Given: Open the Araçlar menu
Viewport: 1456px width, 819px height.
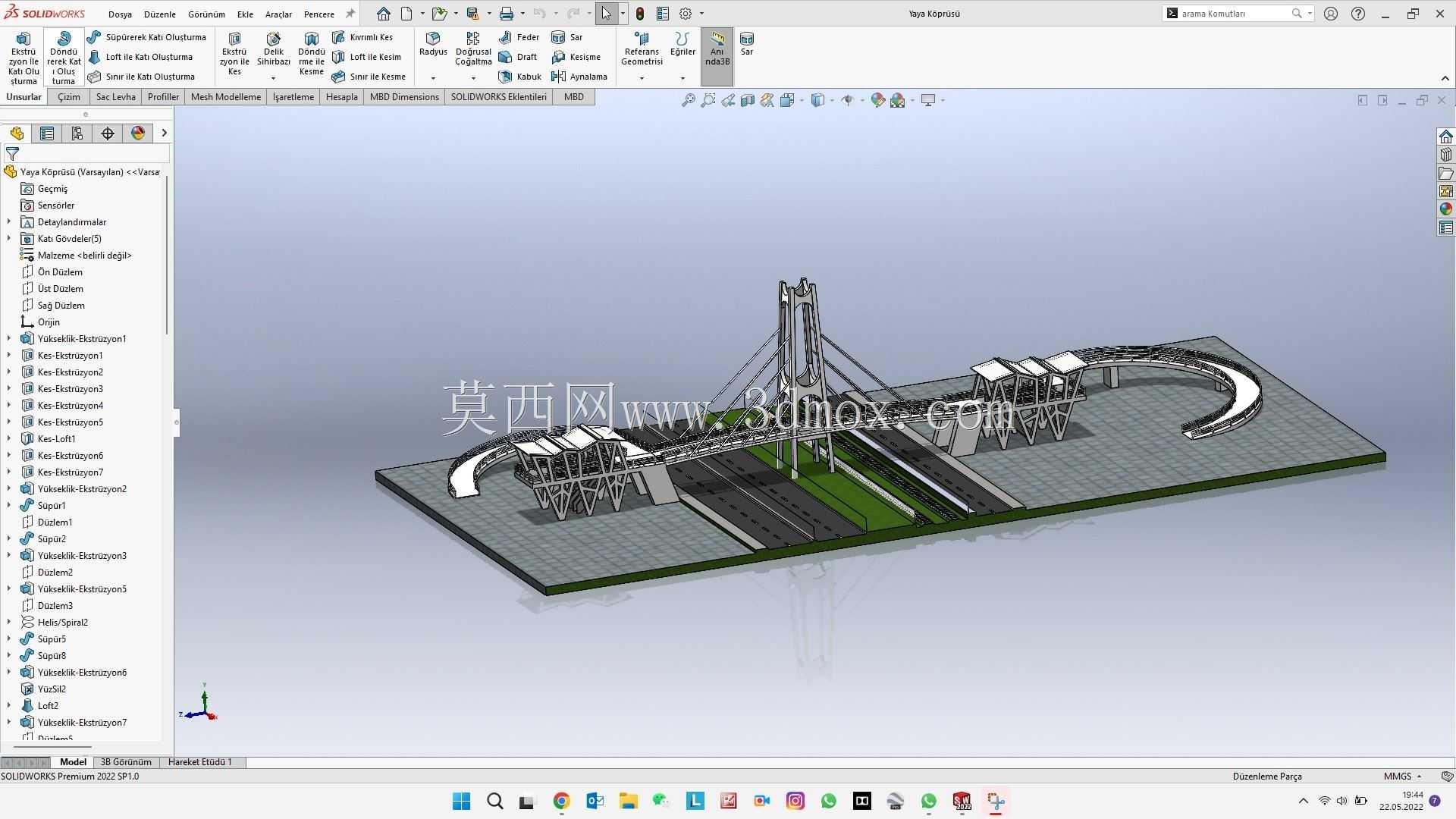Looking at the screenshot, I should [x=278, y=14].
